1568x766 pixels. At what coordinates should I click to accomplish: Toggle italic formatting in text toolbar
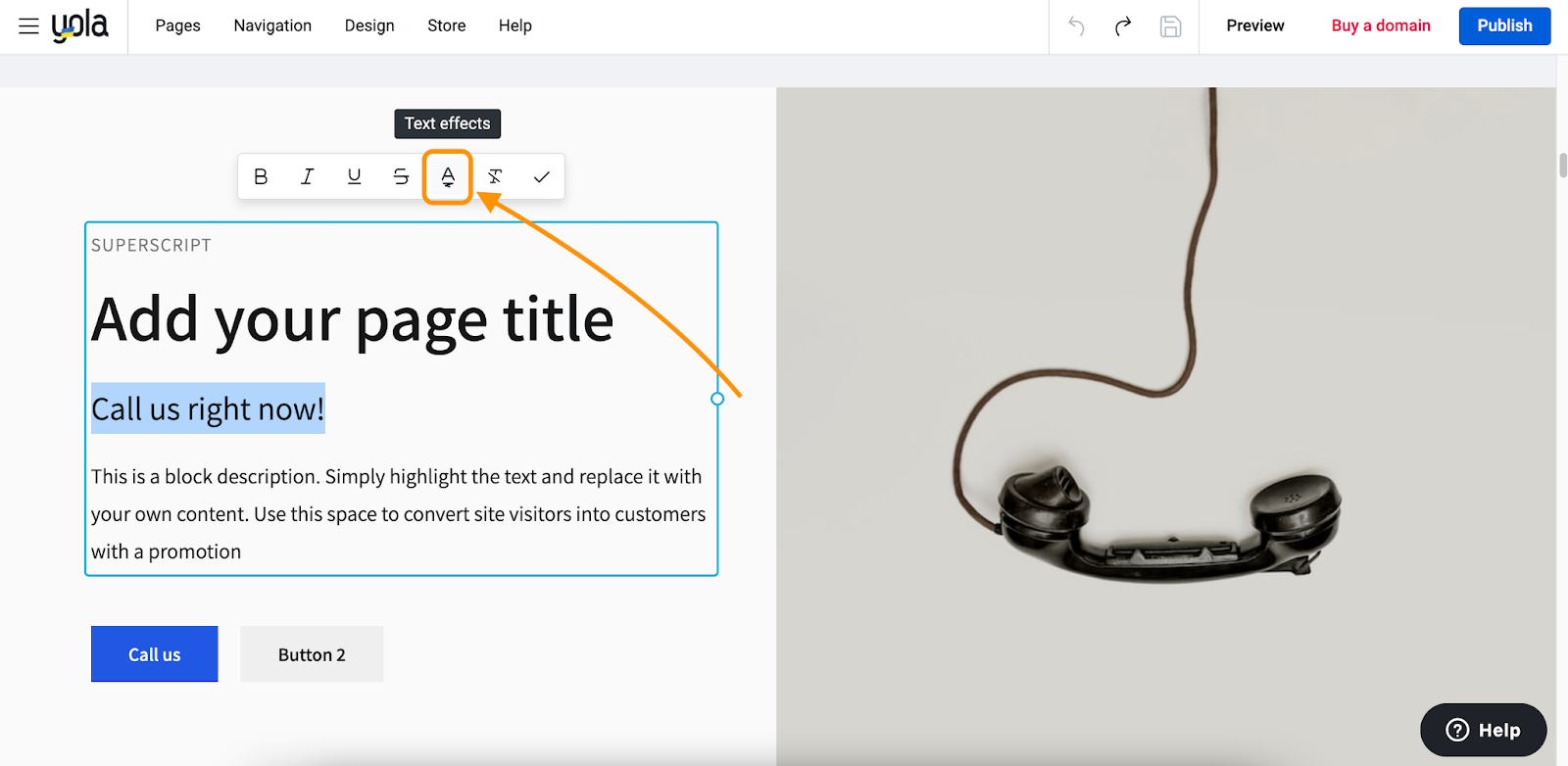(308, 176)
